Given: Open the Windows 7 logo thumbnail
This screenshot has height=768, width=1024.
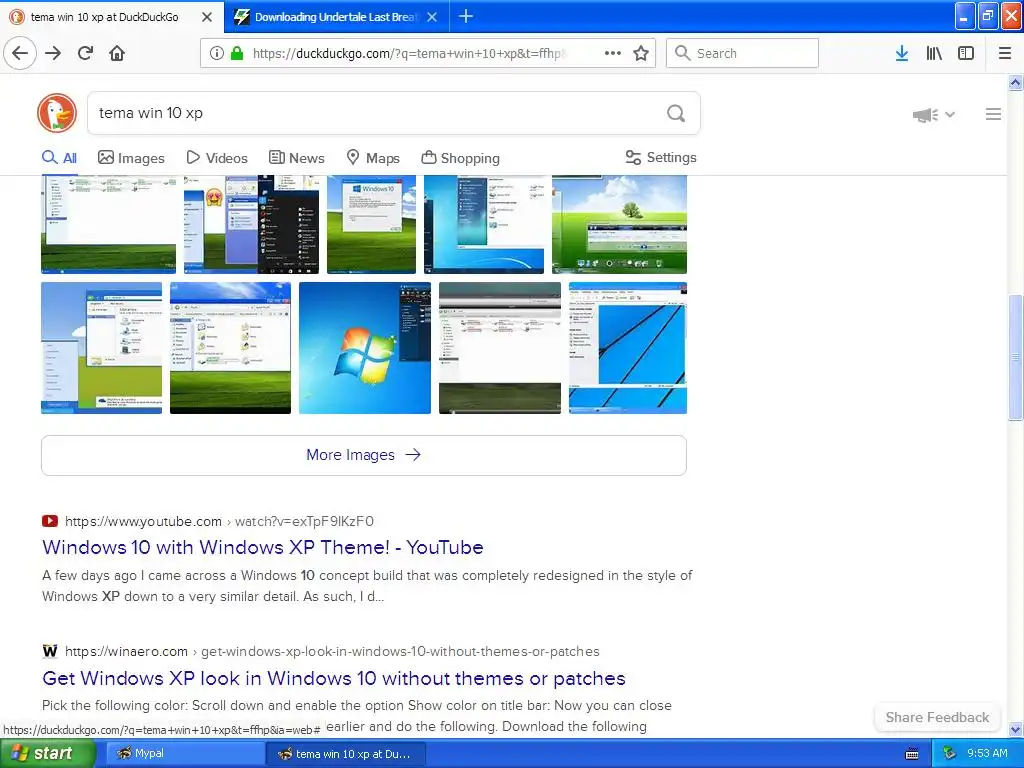Looking at the screenshot, I should click(x=365, y=348).
